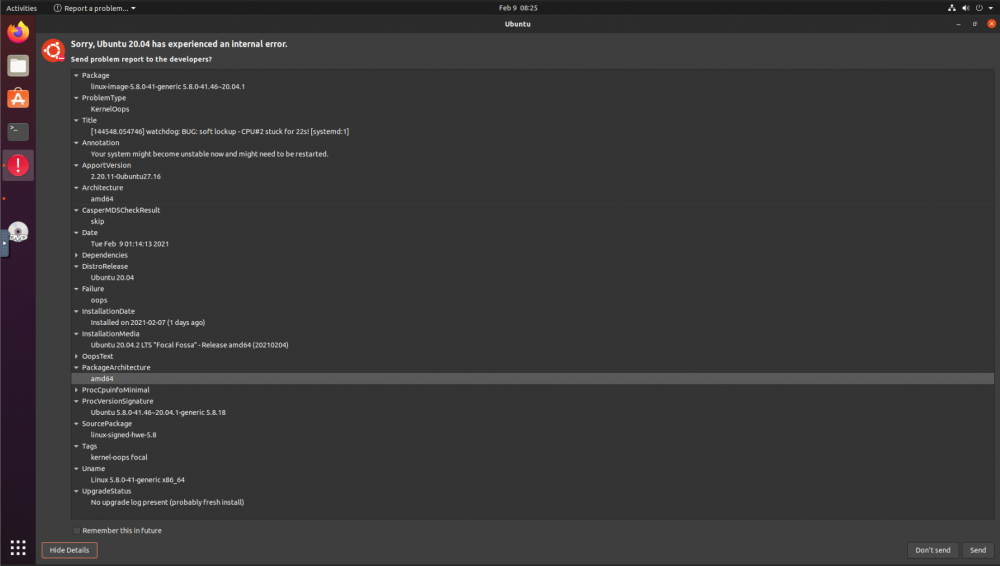
Task: Select the 'skip' value row
Action: pyautogui.click(x=533, y=221)
